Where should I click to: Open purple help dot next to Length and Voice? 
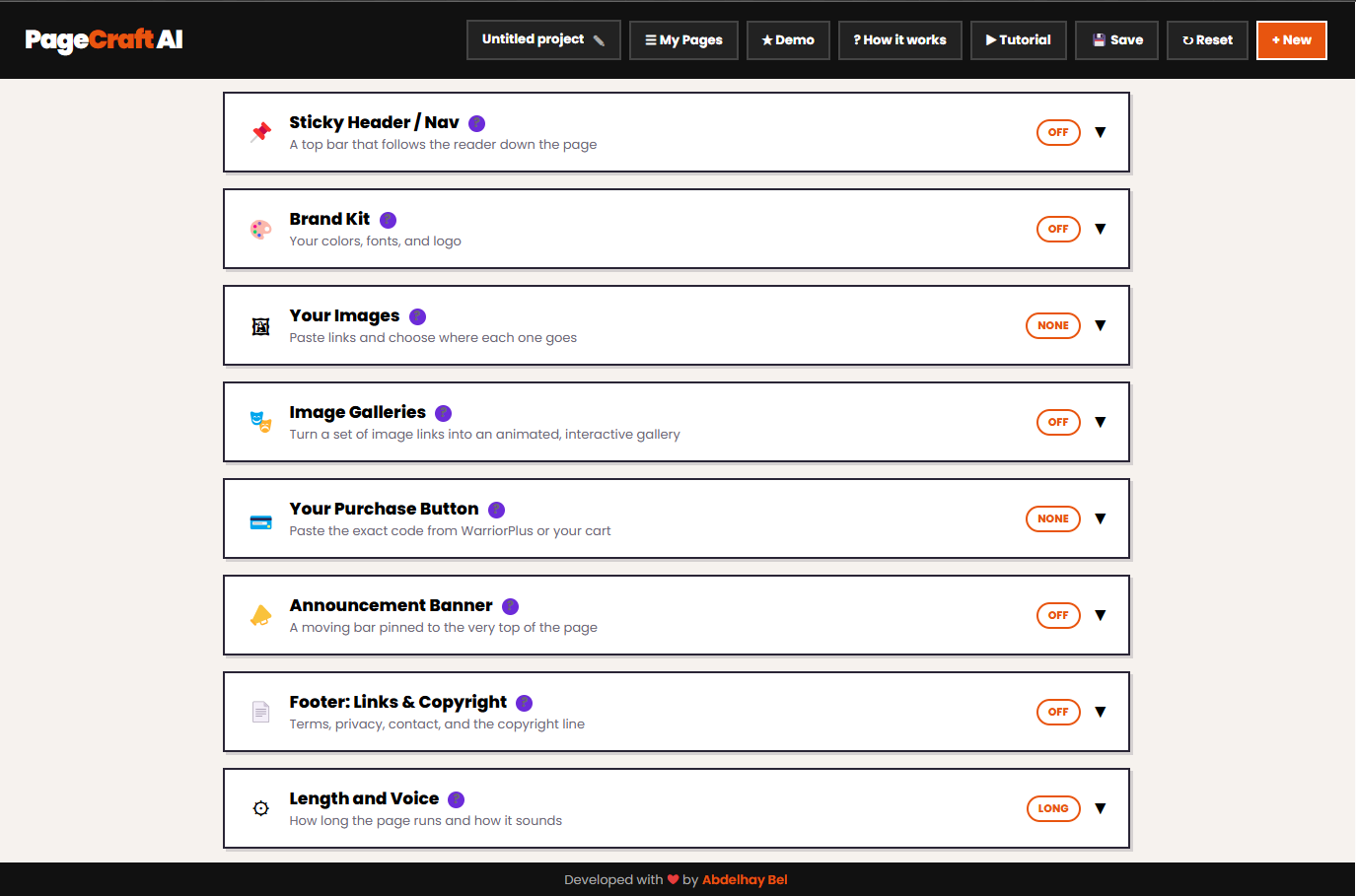click(x=456, y=799)
